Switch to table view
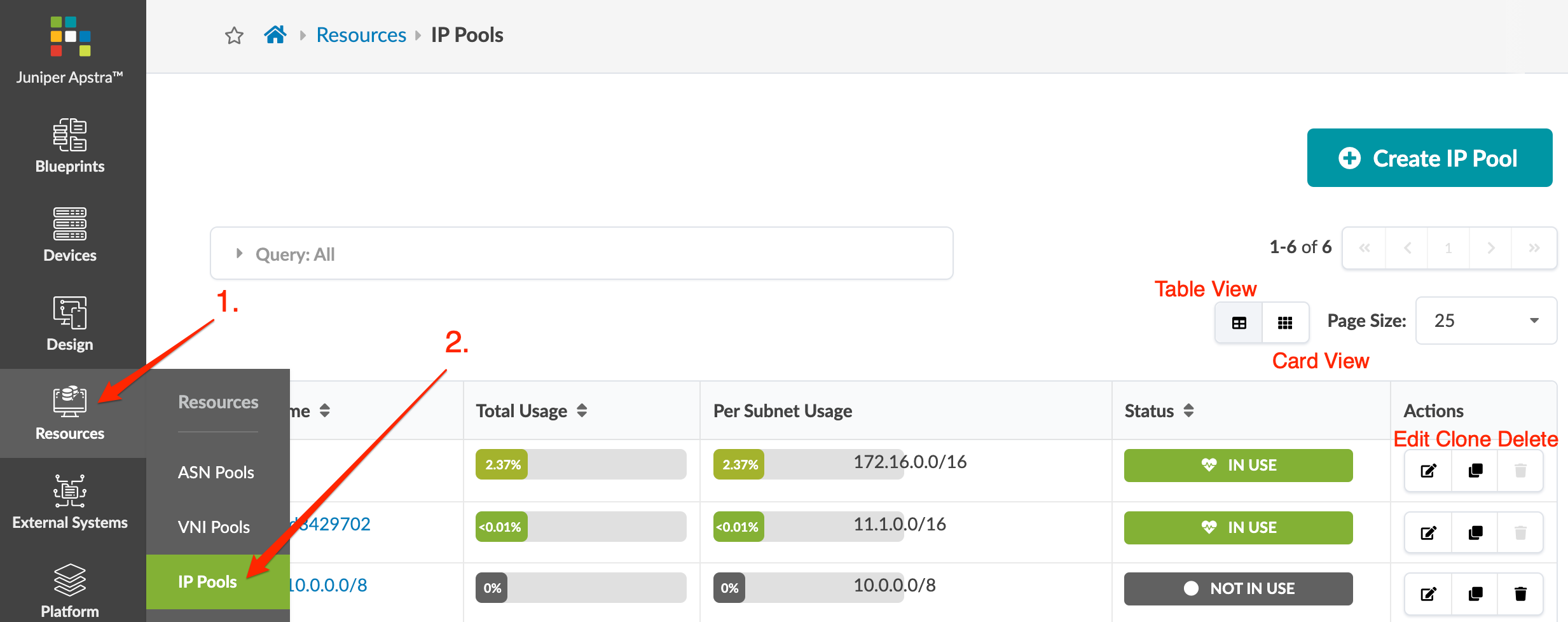 click(1239, 323)
